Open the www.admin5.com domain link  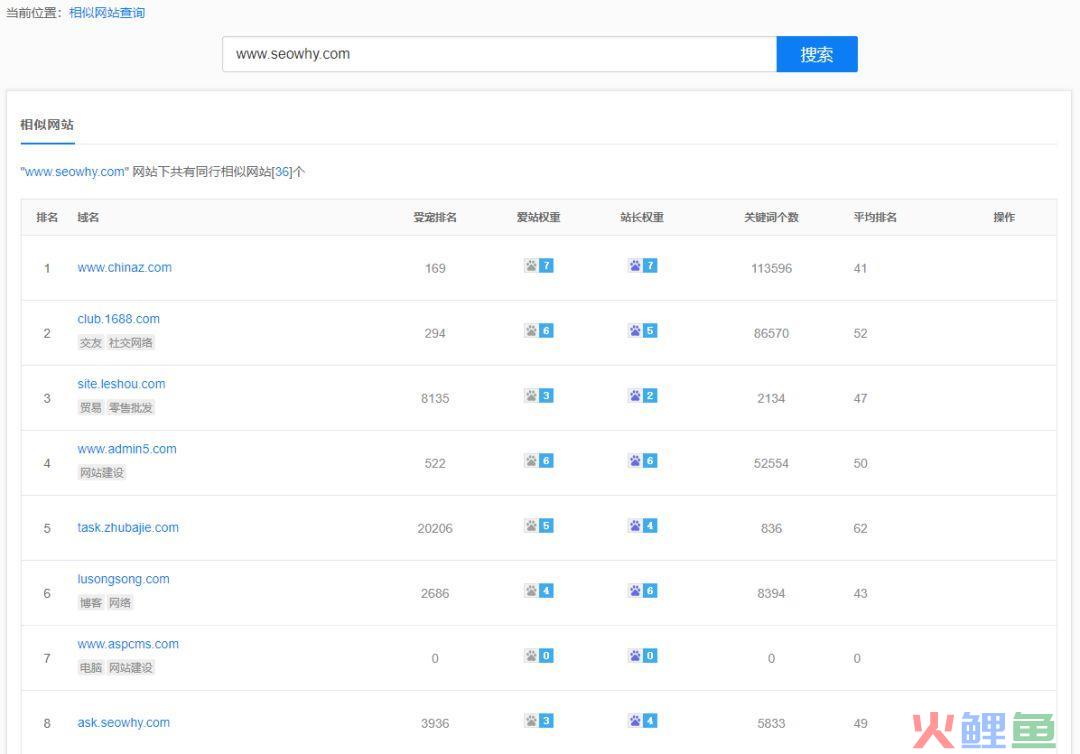point(127,449)
